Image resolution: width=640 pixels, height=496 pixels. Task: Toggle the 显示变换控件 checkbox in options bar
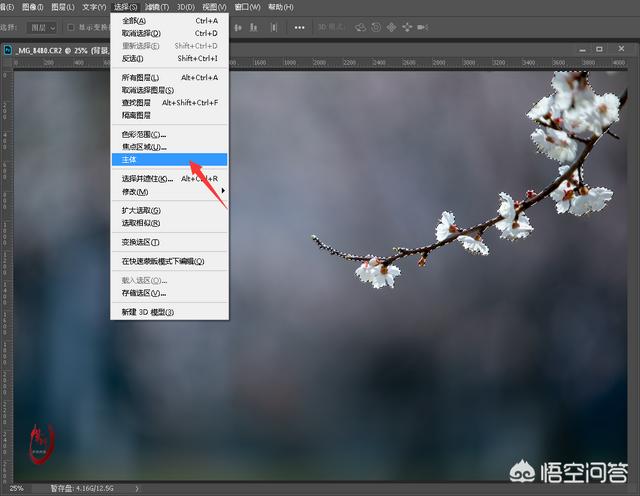click(71, 27)
